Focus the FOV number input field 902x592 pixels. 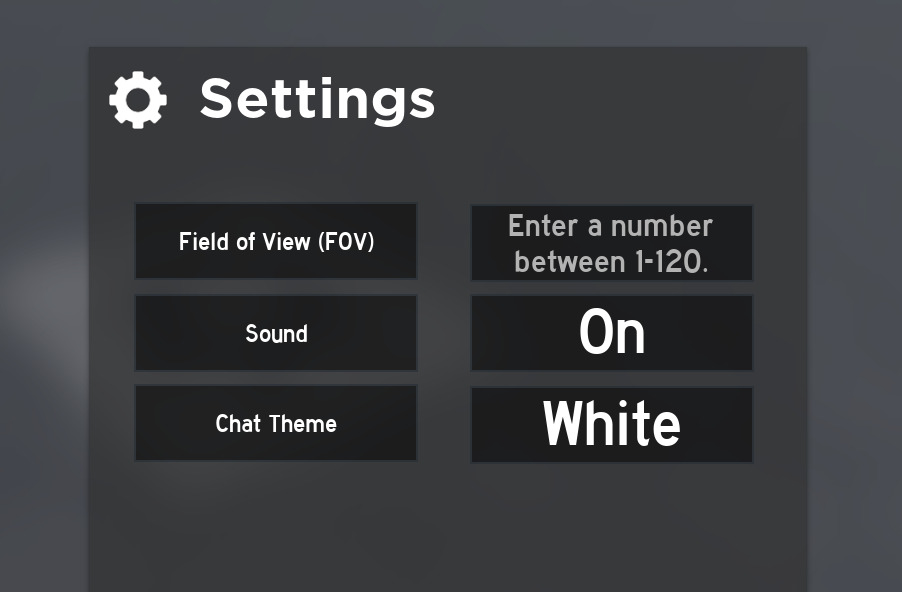click(612, 243)
